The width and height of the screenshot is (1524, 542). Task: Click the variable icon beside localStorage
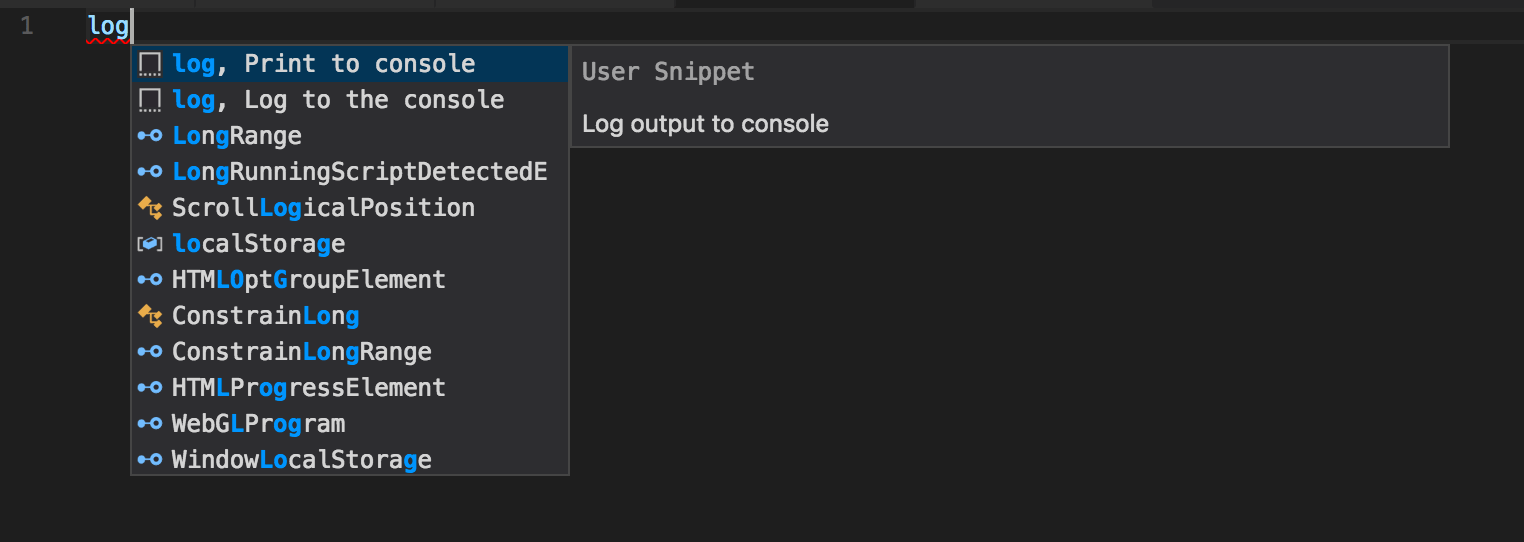(150, 244)
